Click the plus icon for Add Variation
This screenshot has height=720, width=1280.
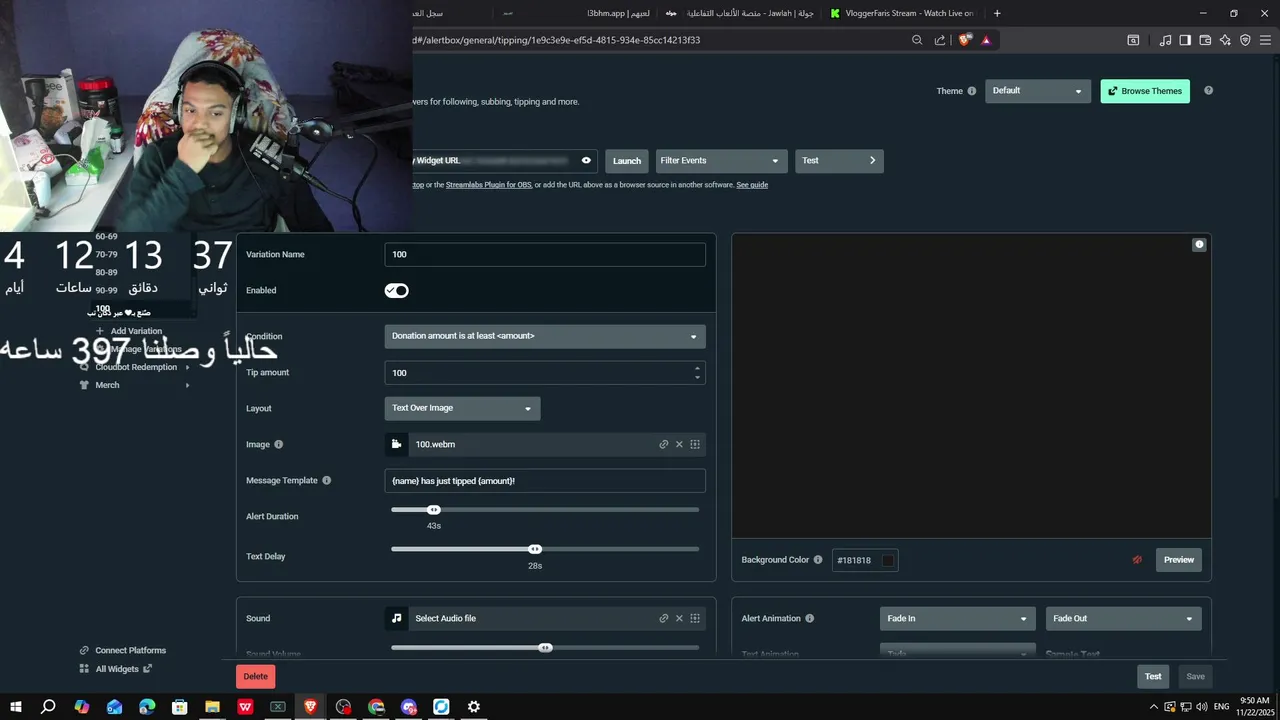(99, 331)
